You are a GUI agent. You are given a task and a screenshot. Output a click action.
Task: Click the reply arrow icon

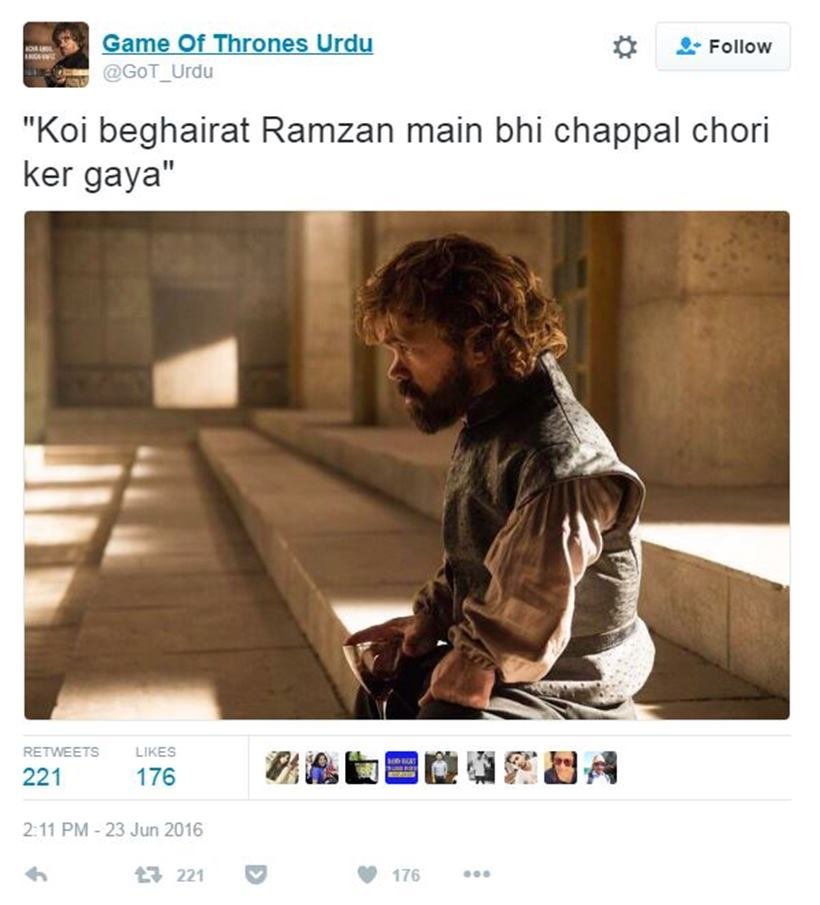pos(36,875)
